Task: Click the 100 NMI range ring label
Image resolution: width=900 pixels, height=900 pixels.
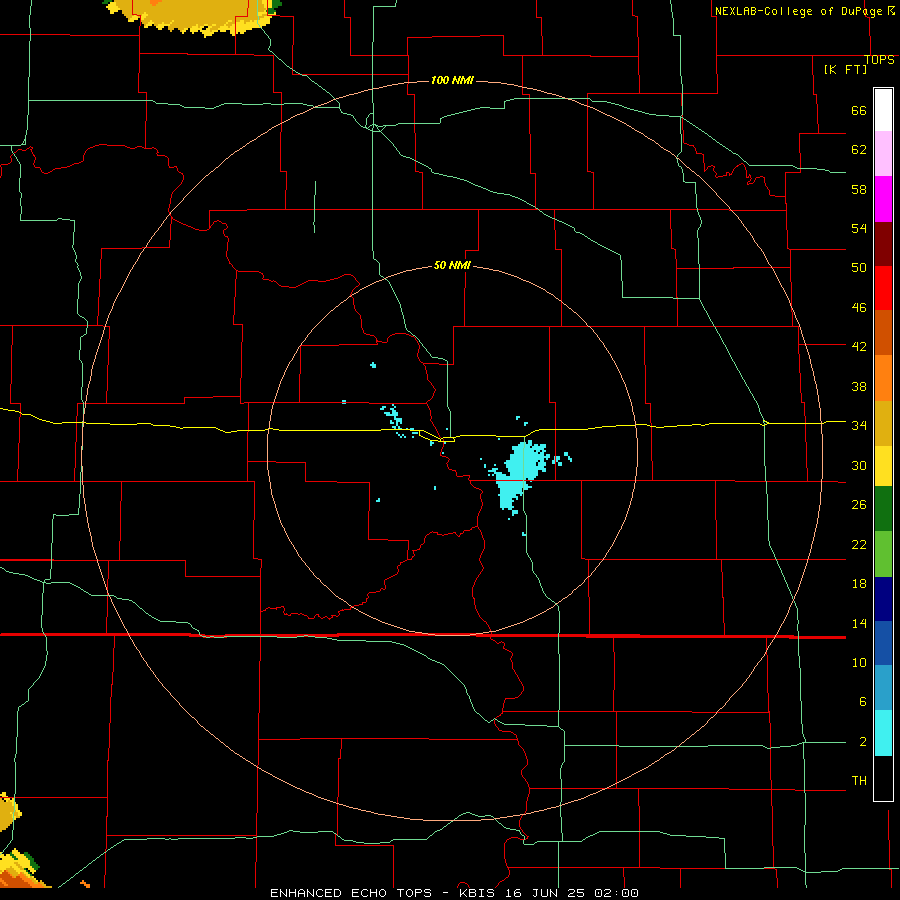Action: [x=452, y=80]
